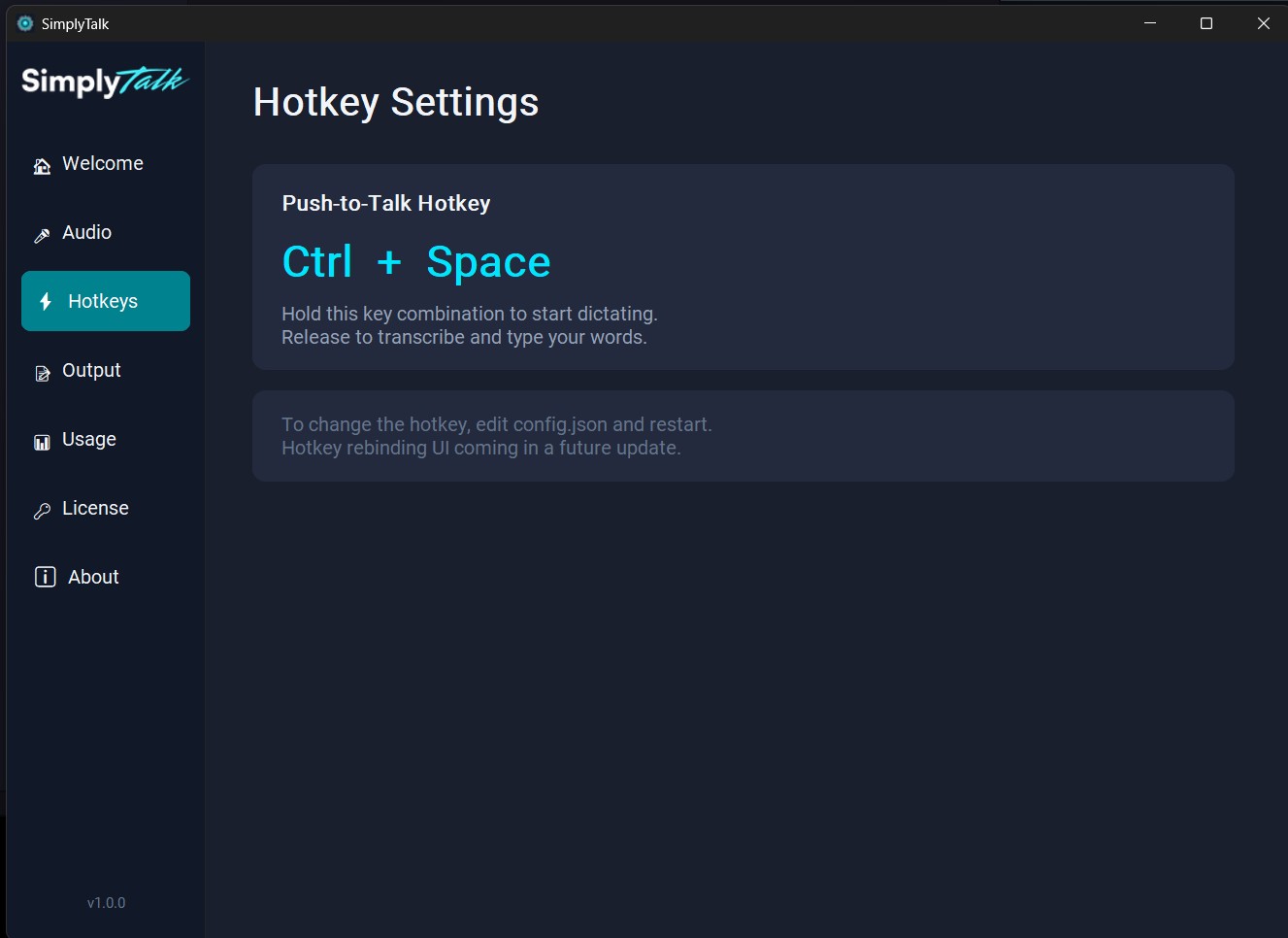Click the info icon beside About
The width and height of the screenshot is (1288, 938).
tap(45, 577)
